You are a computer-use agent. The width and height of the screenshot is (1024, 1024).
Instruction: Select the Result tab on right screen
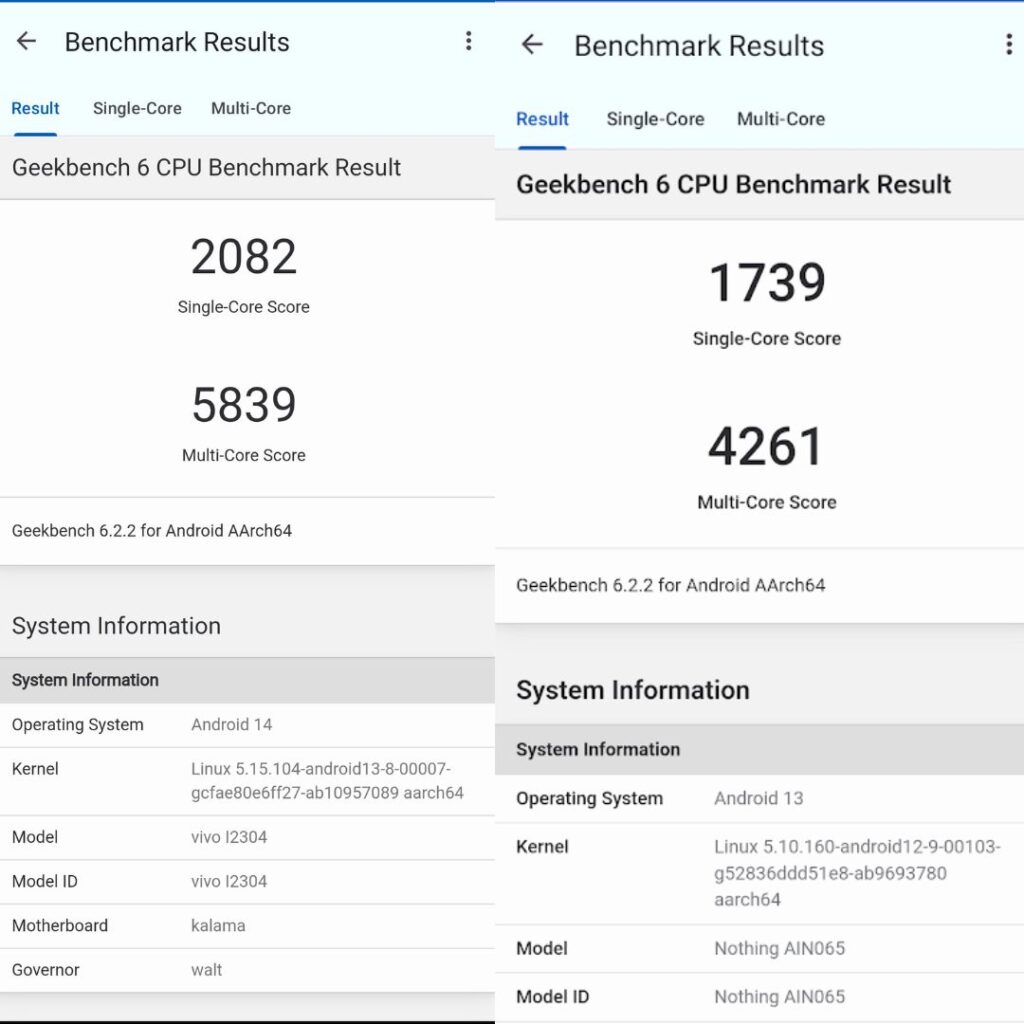point(542,119)
